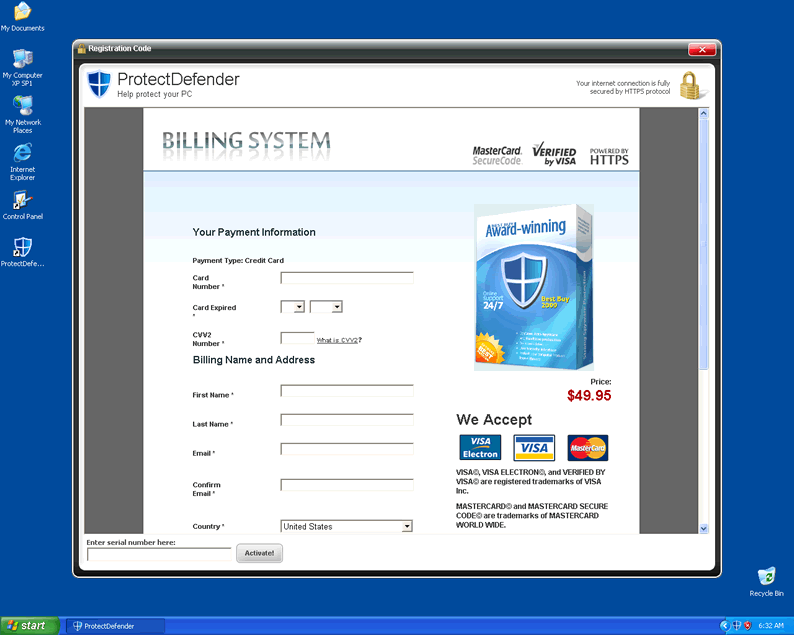
Task: Open the card expiry month dropdown
Action: point(293,307)
